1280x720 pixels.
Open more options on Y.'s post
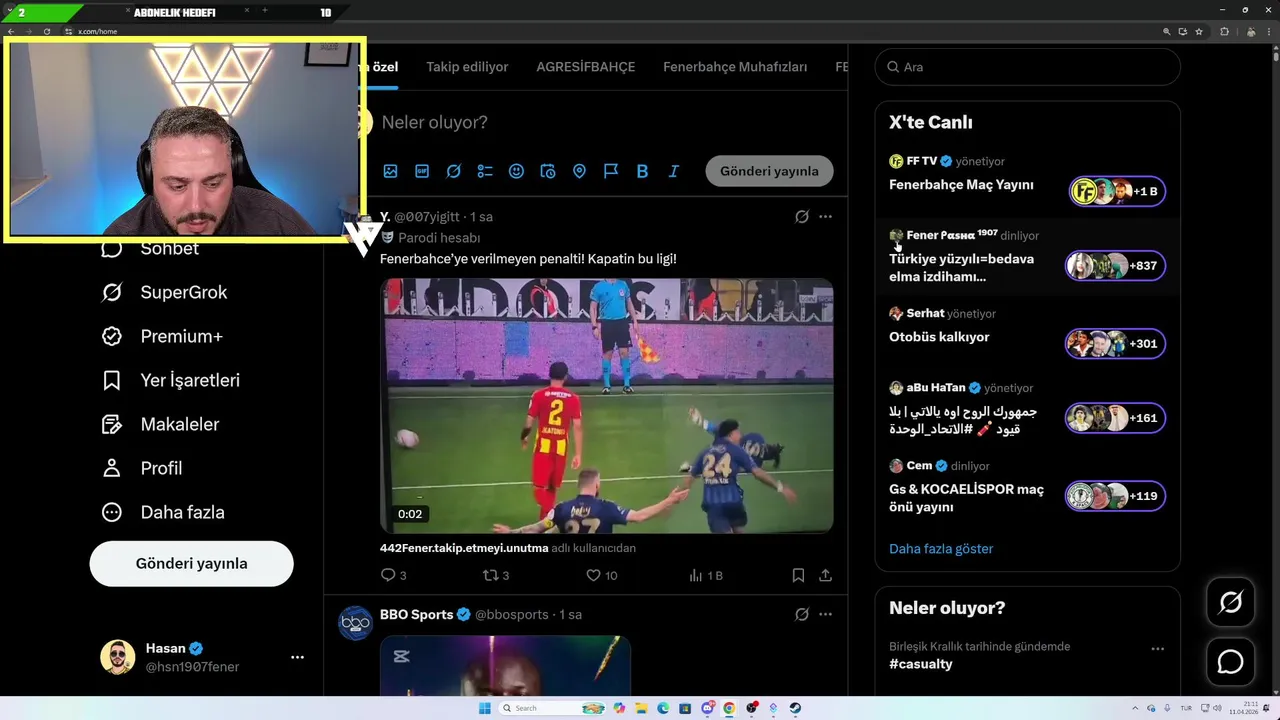[825, 216]
